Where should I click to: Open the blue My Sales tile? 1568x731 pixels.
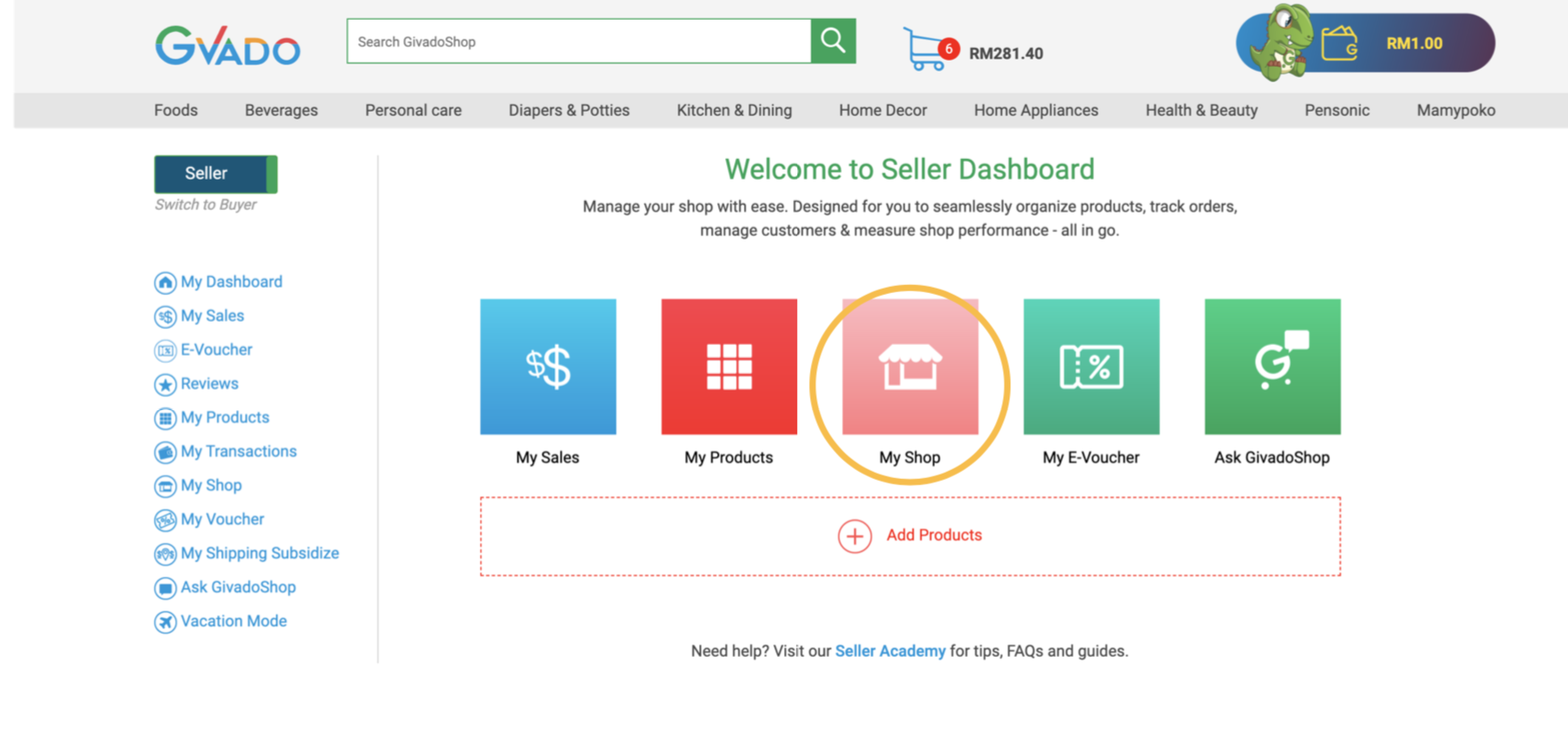click(x=548, y=366)
